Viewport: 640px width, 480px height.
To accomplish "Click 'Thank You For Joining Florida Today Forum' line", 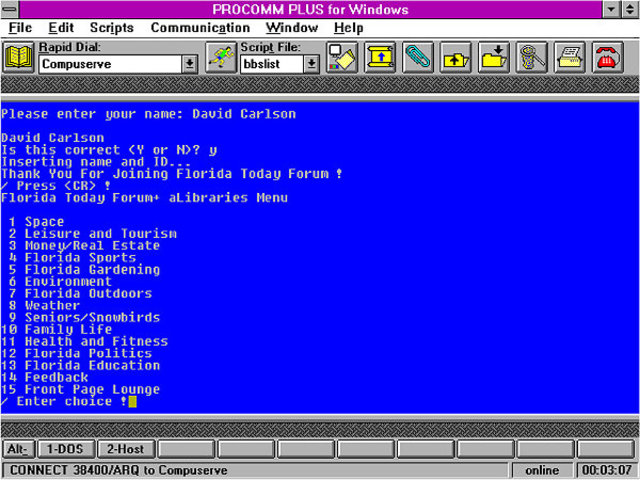I will click(171, 174).
